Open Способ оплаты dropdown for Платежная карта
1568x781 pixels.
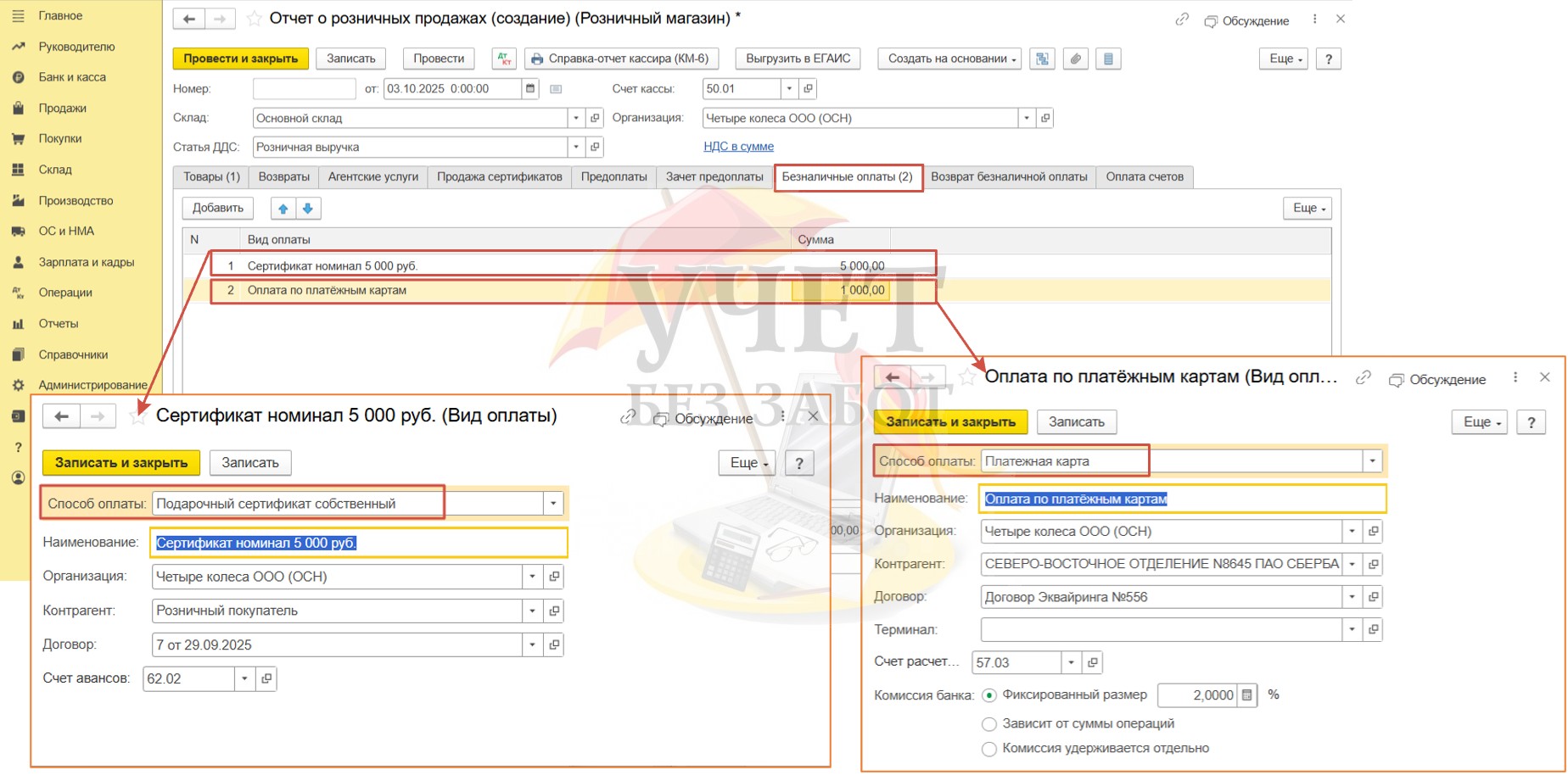[1372, 461]
